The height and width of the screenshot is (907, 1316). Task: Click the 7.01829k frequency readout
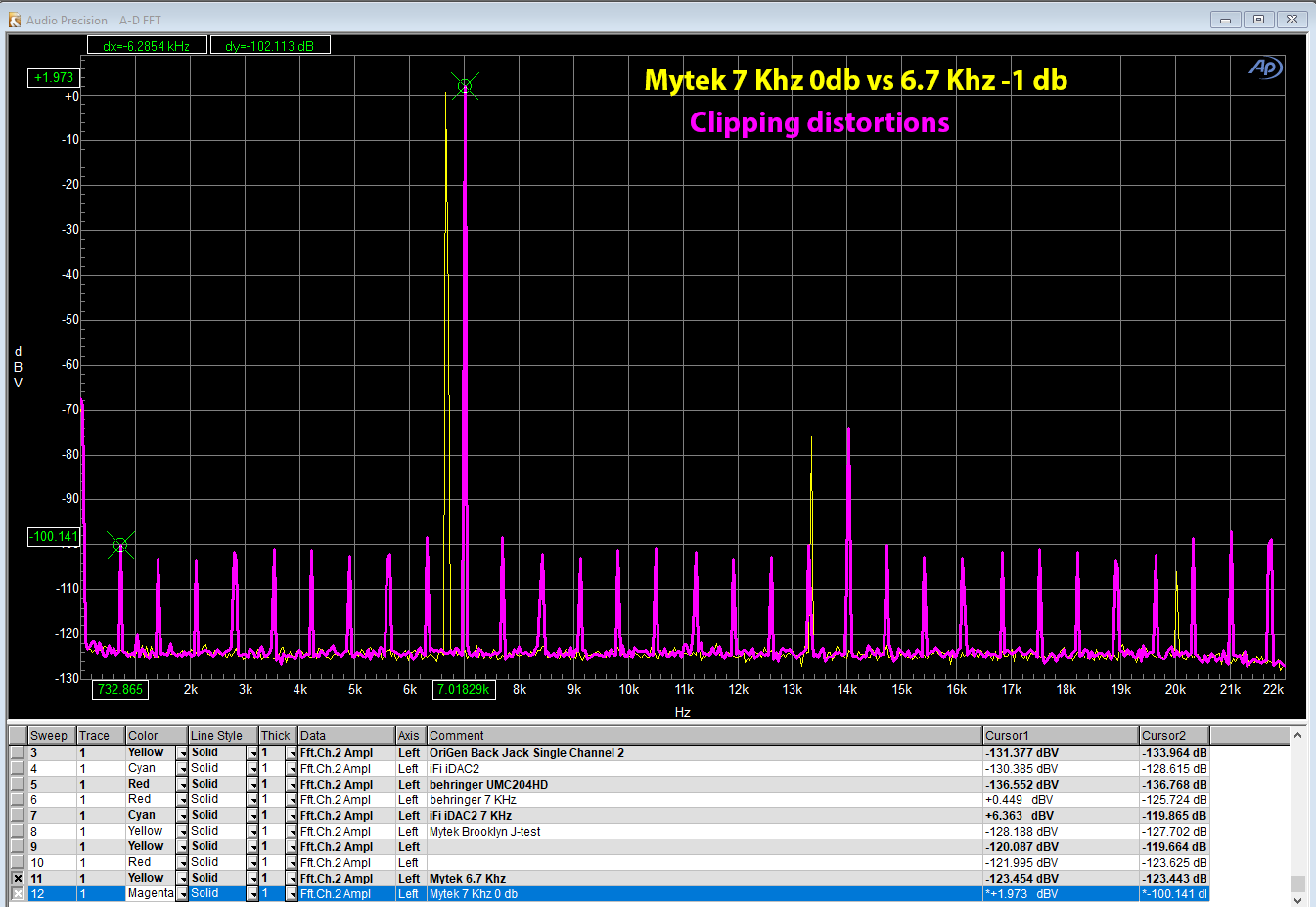click(x=464, y=689)
